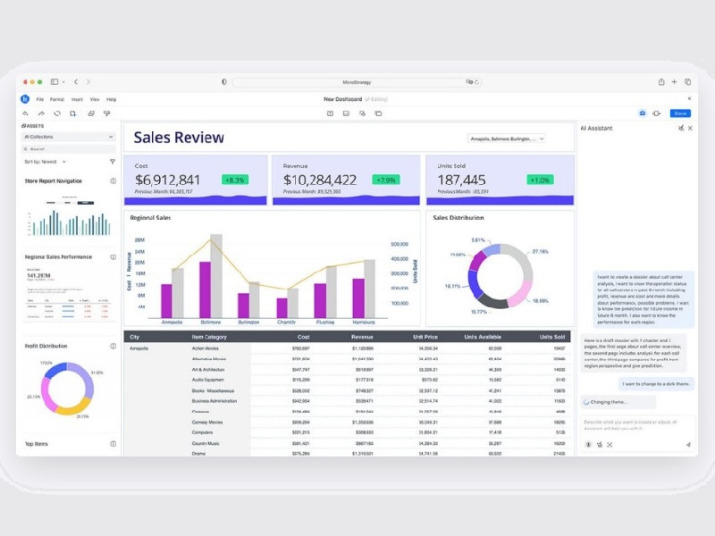Open the All Collections dropdown
Viewport: 715px width, 536px height.
69,136
